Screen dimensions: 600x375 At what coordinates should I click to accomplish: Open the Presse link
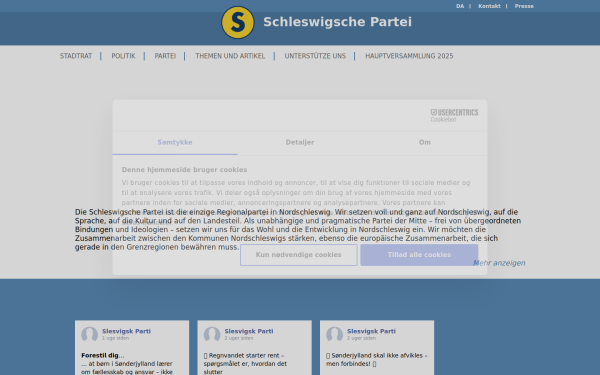tap(524, 6)
